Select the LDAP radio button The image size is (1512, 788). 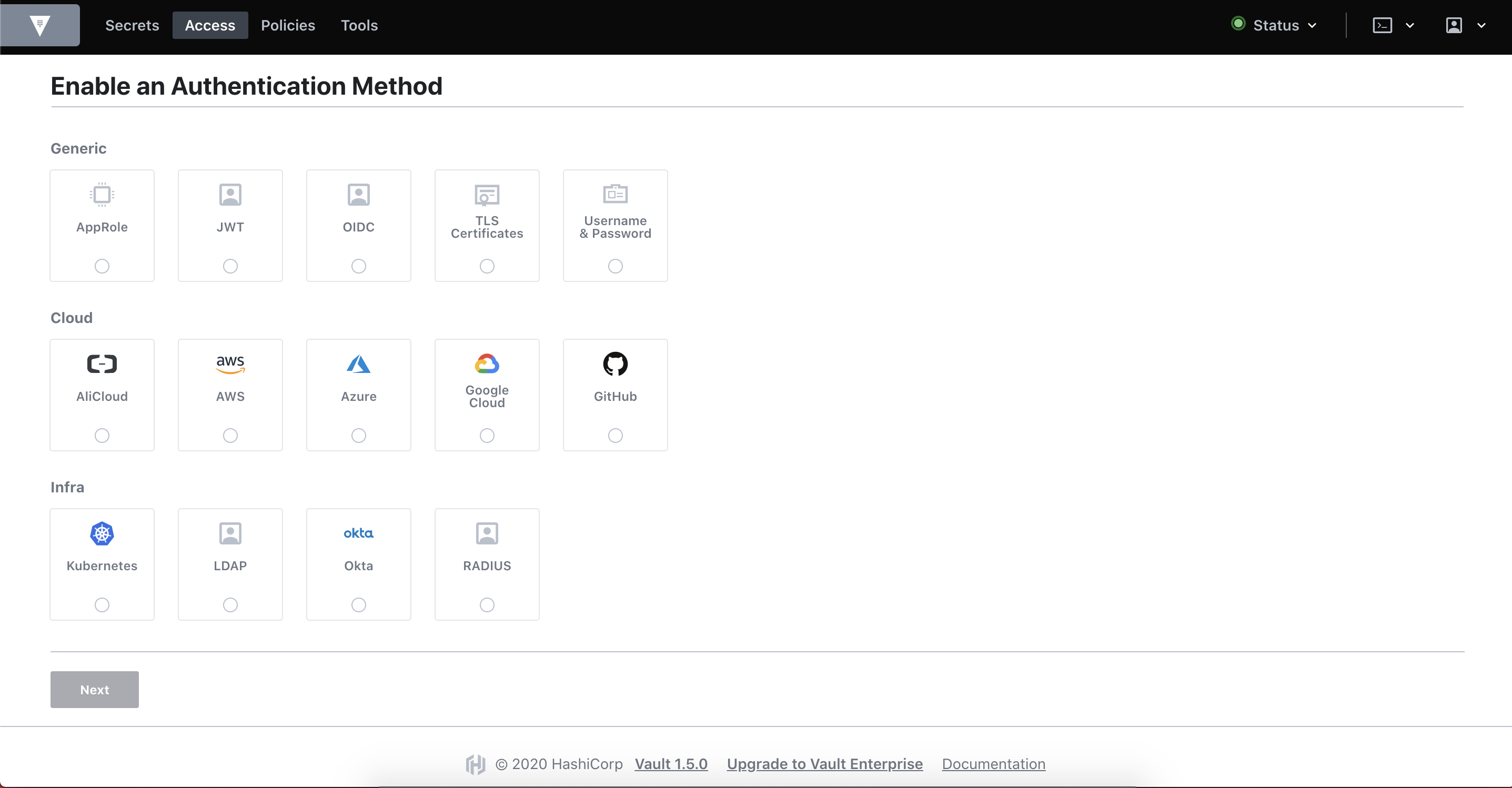tap(230, 604)
